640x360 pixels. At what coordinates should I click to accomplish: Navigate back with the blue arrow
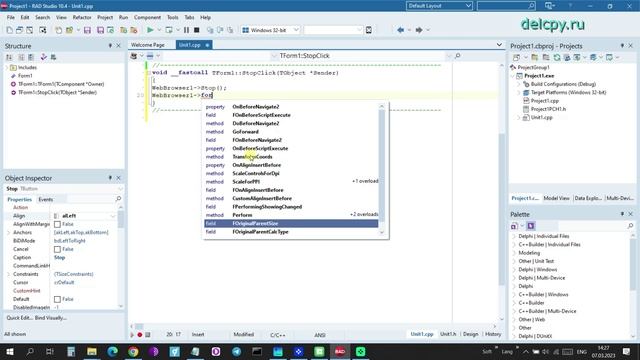(x=400, y=30)
